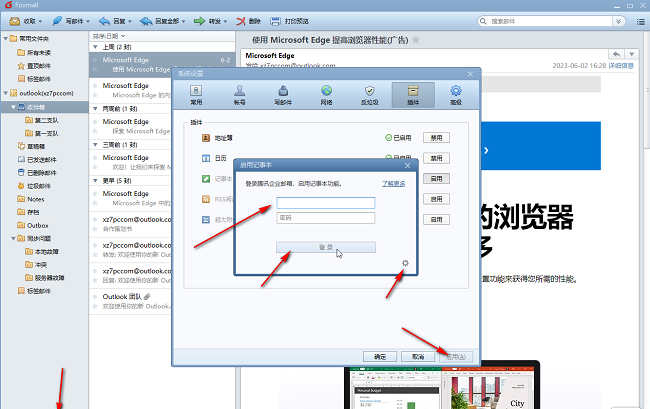Click the 了解更多 learn more link
The height and width of the screenshot is (409, 650).
tap(394, 184)
